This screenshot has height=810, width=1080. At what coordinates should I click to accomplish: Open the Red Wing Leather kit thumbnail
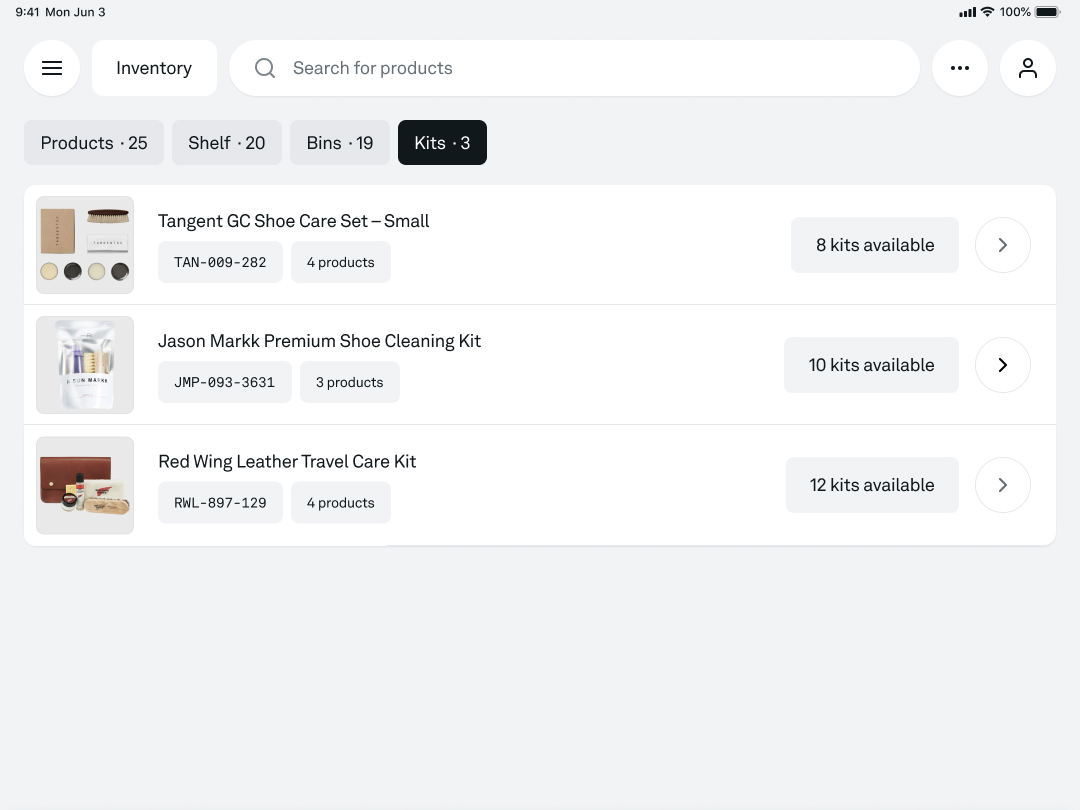coord(85,486)
